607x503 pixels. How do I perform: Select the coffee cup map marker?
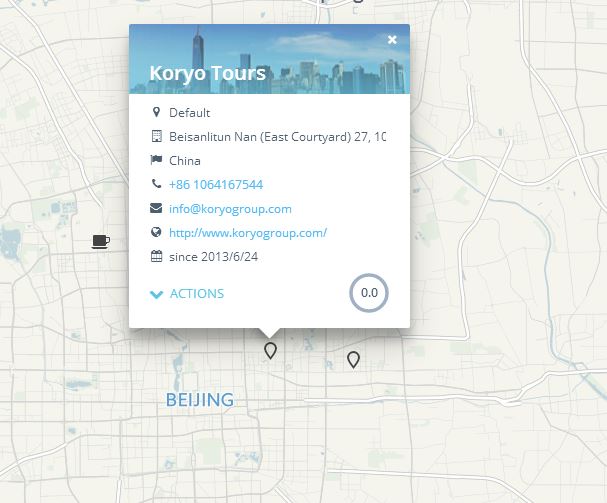tap(101, 242)
